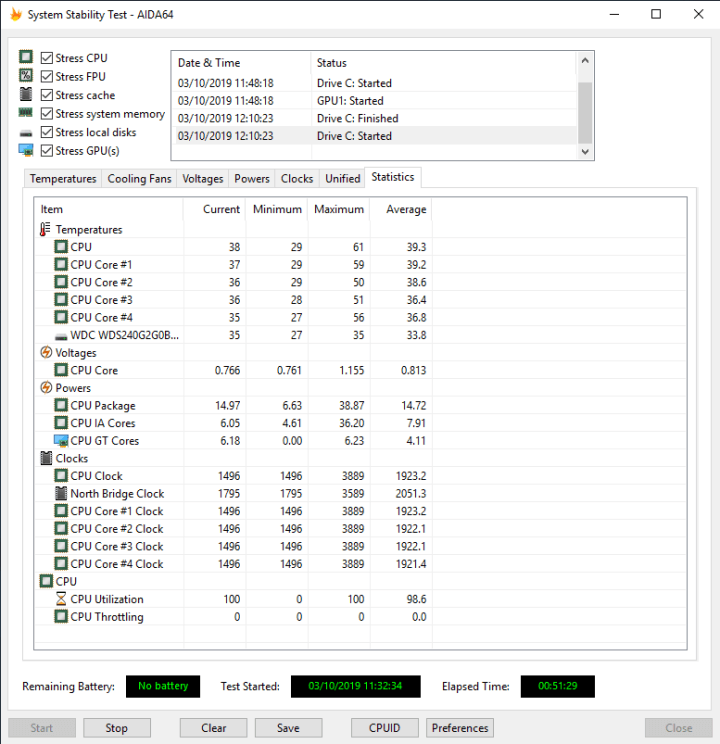Click the AIDA64 flame icon in title bar
Screen dimensions: 720x744
click(16, 14)
